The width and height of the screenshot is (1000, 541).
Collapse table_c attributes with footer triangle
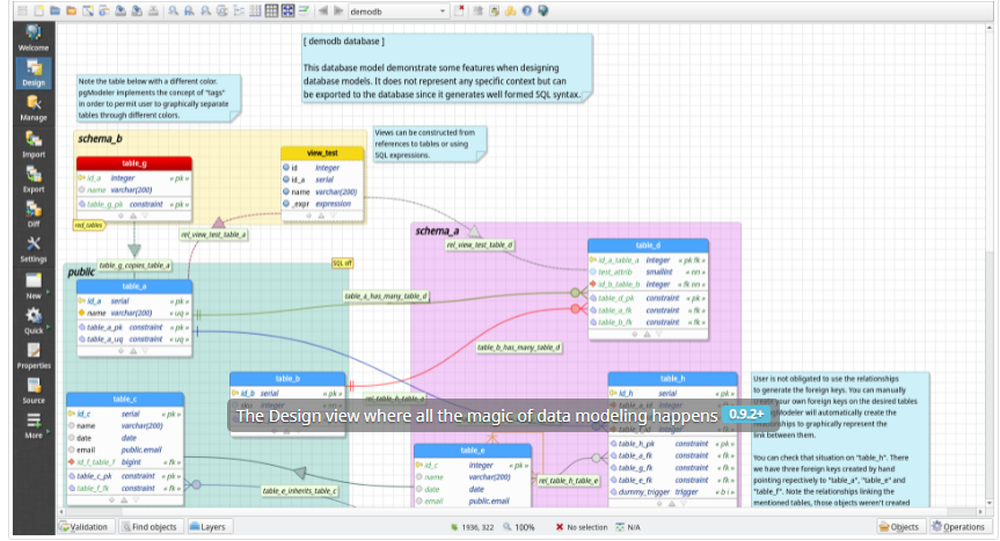tap(124, 500)
